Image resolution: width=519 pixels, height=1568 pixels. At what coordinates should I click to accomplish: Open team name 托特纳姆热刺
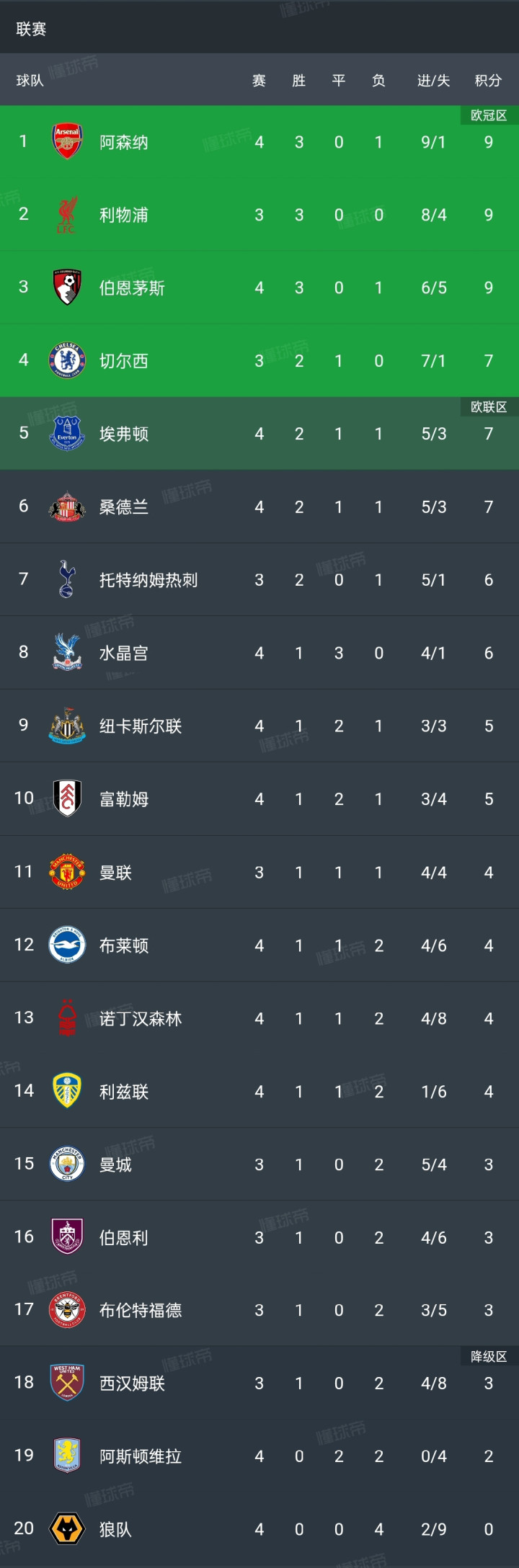pos(148,580)
